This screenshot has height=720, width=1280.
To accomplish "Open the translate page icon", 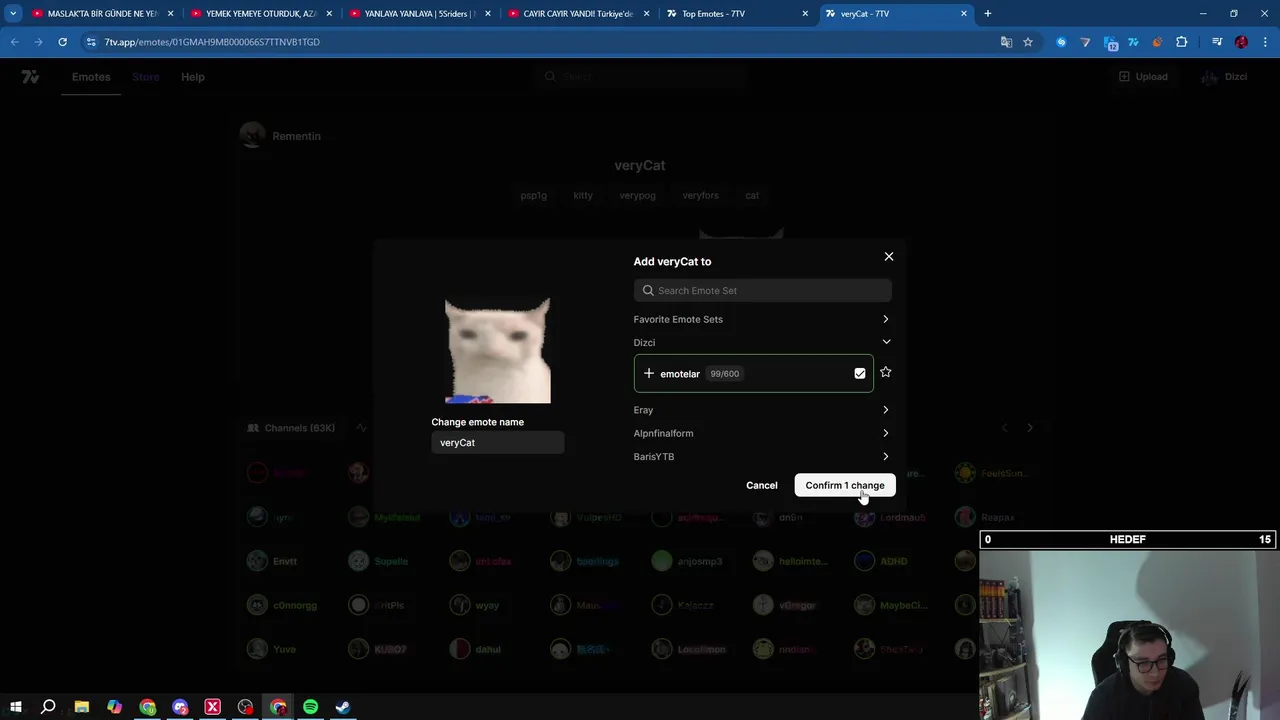I will click(x=1006, y=42).
